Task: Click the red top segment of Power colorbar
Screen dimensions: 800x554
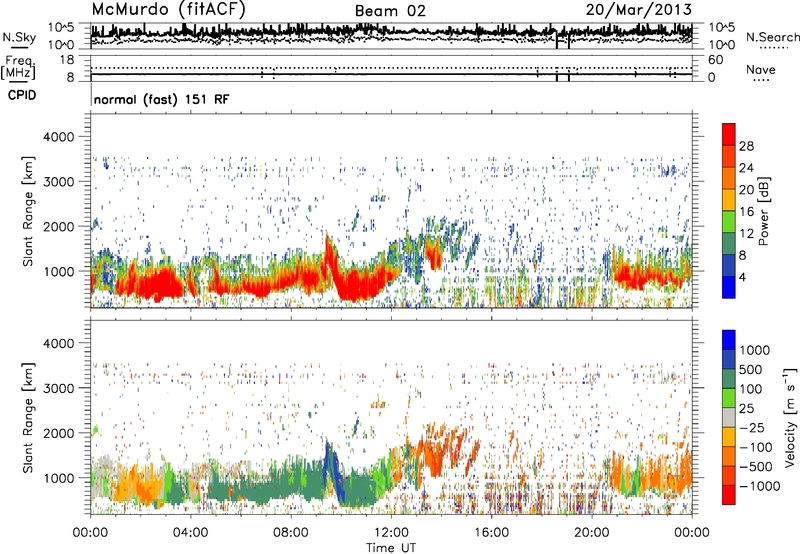Action: click(729, 134)
